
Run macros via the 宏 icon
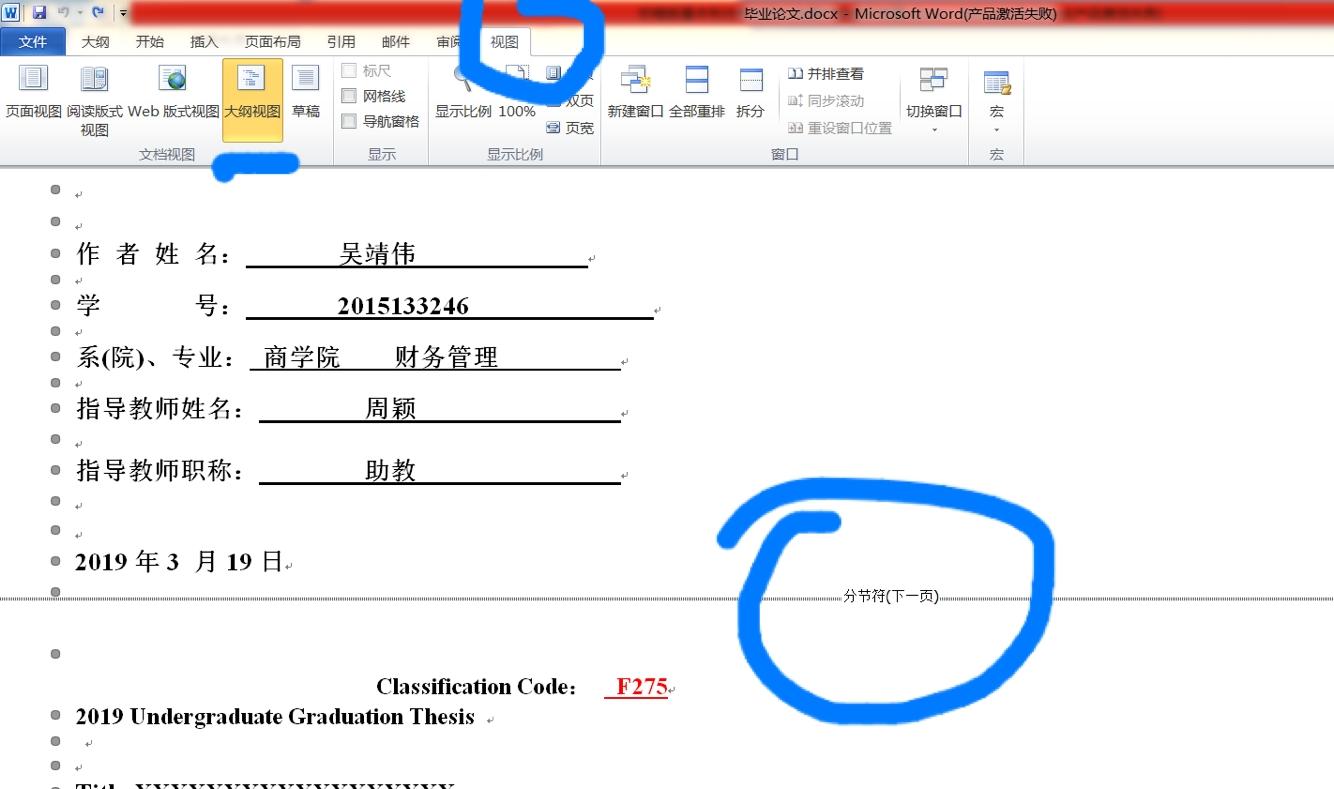(x=995, y=85)
